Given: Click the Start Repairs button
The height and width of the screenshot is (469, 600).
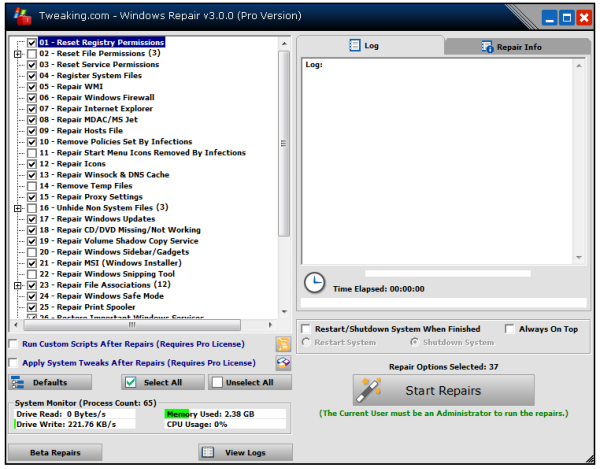Looking at the screenshot, I should [x=443, y=390].
